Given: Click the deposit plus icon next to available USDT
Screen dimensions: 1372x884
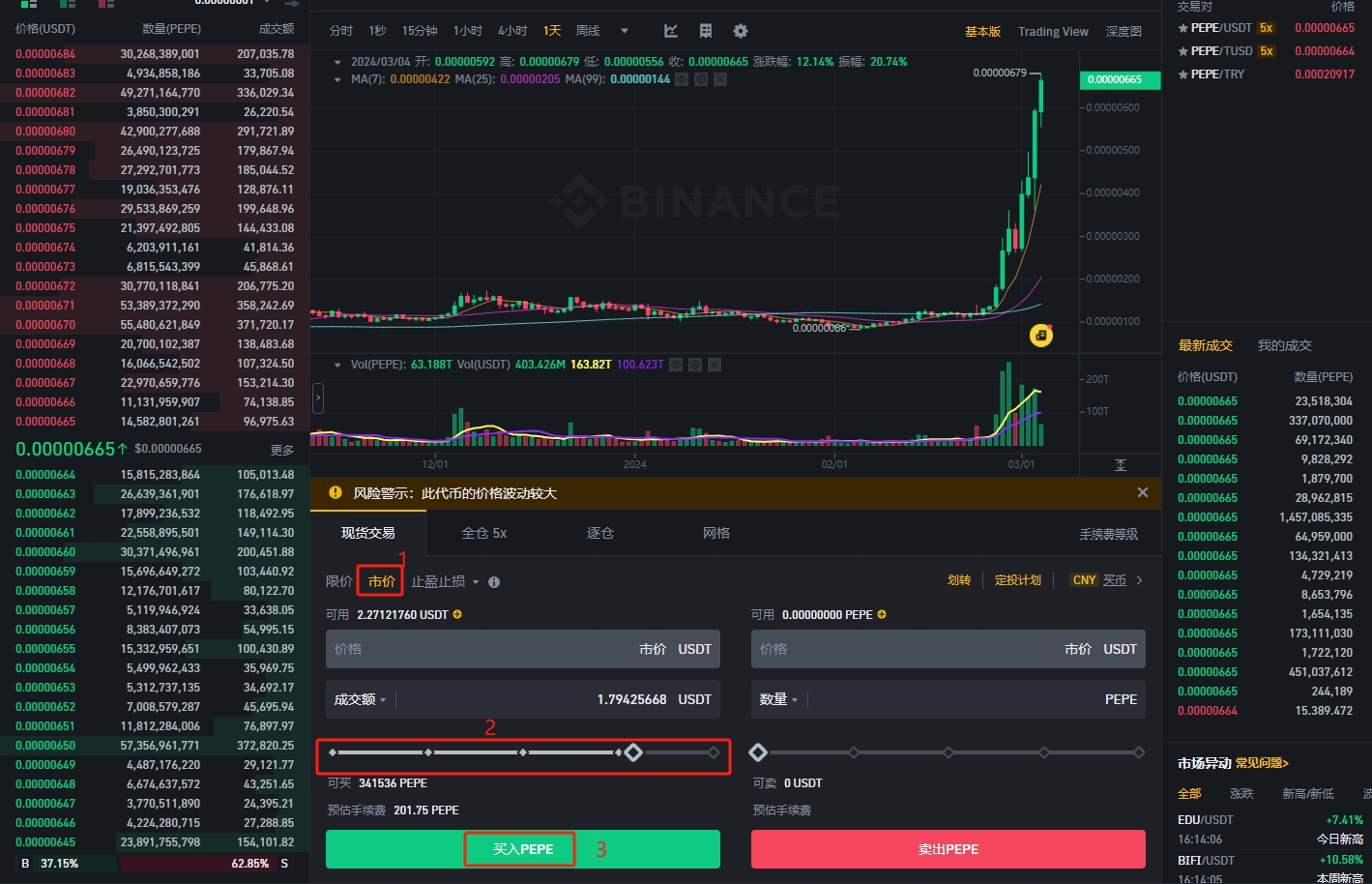Looking at the screenshot, I should tap(457, 614).
